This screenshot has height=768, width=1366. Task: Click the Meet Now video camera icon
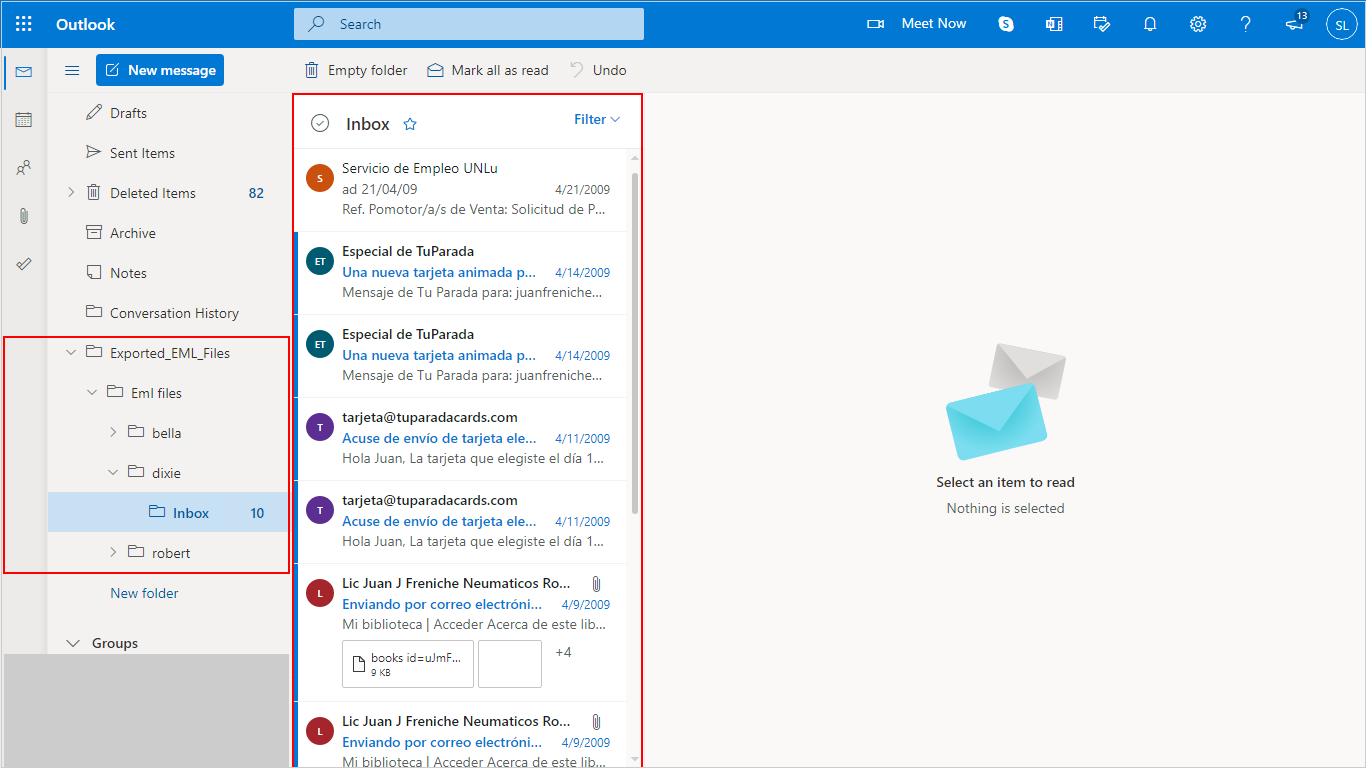point(876,24)
